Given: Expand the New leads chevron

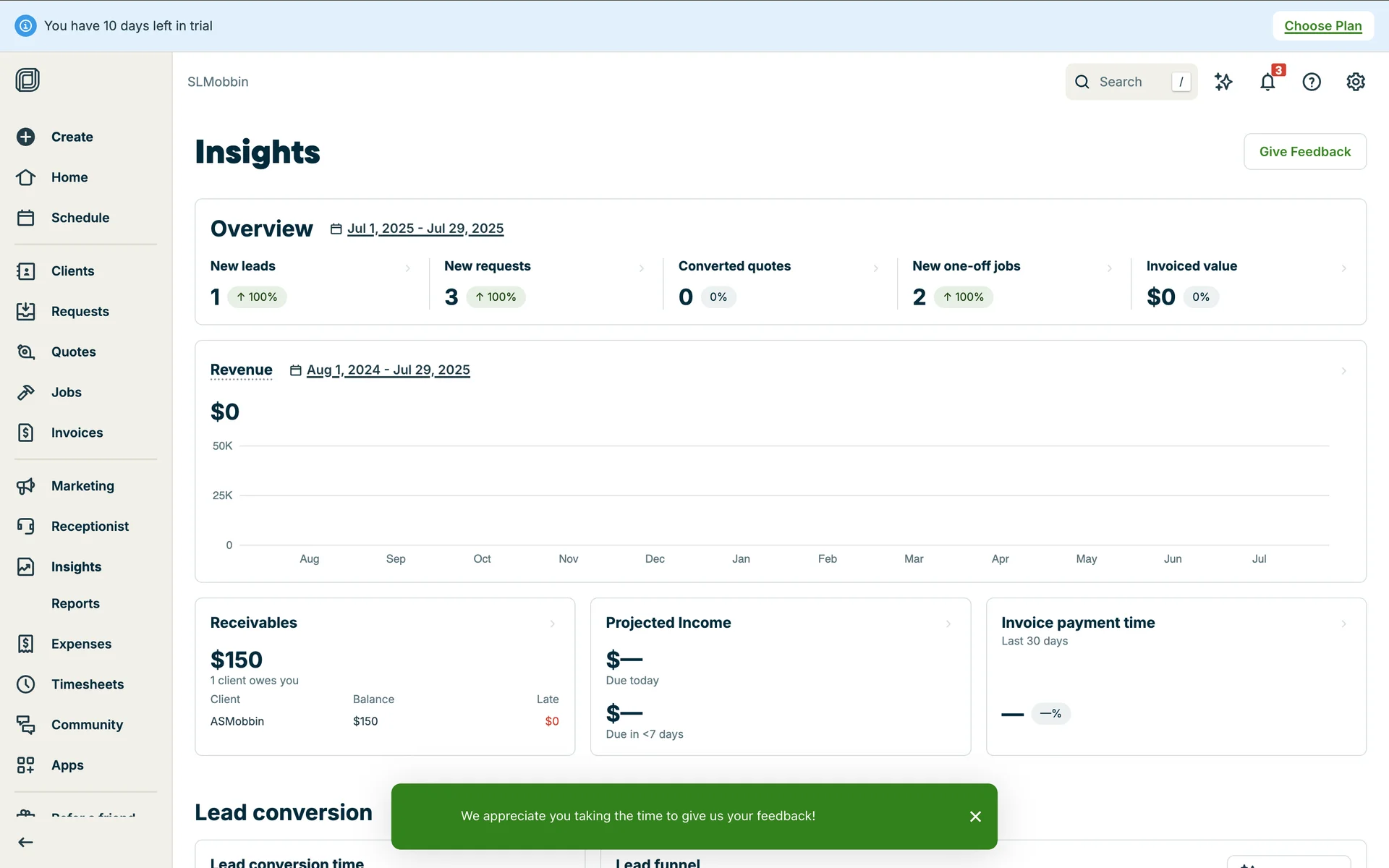Looking at the screenshot, I should (x=408, y=268).
